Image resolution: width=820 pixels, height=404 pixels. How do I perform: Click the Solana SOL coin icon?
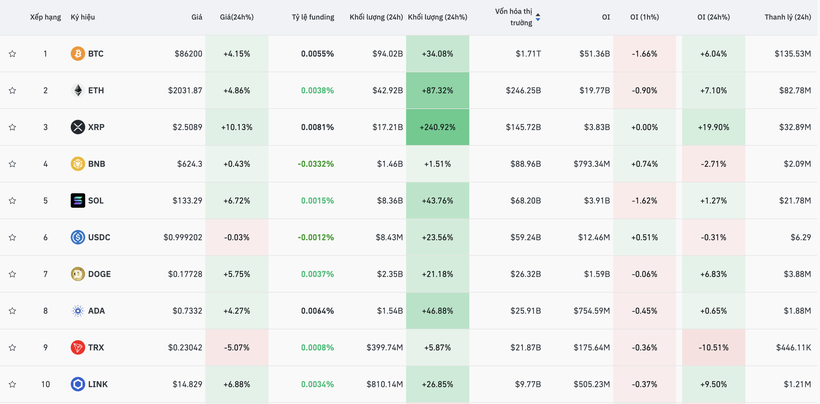click(77, 201)
